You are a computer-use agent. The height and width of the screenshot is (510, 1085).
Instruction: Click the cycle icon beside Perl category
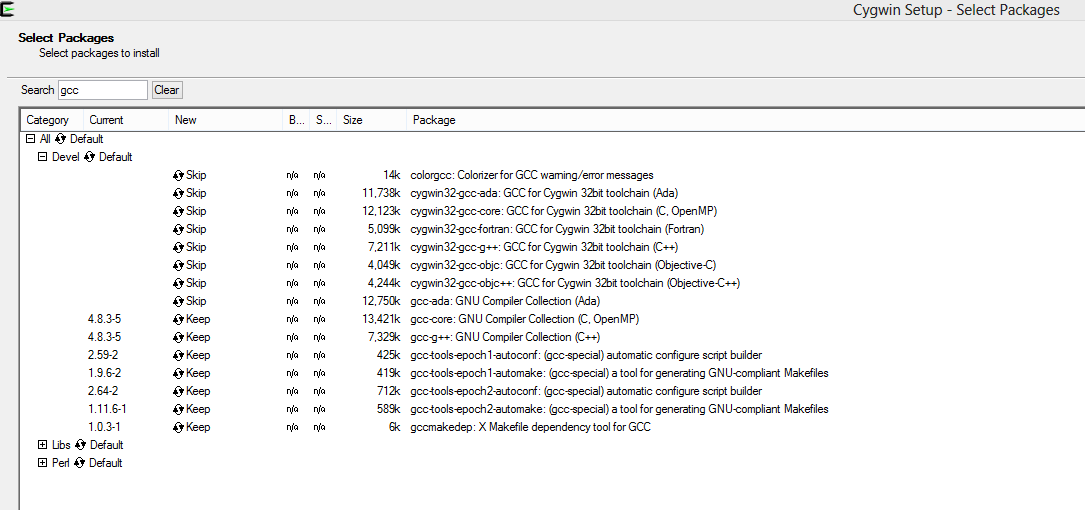click(79, 463)
